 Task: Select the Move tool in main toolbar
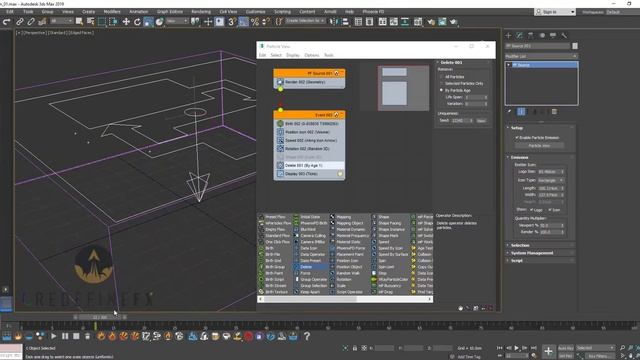(126, 22)
